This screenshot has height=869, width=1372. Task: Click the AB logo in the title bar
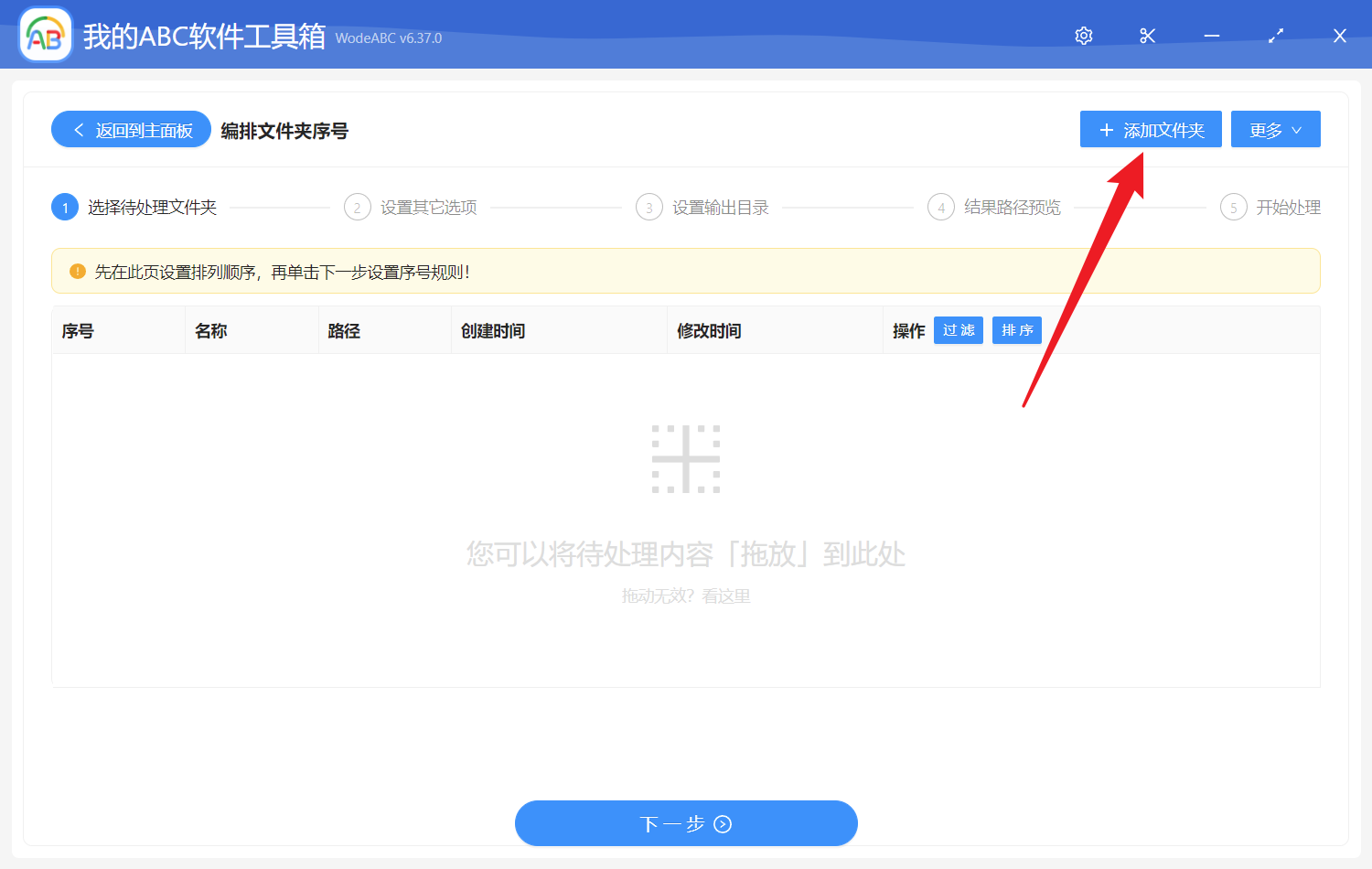pos(45,35)
